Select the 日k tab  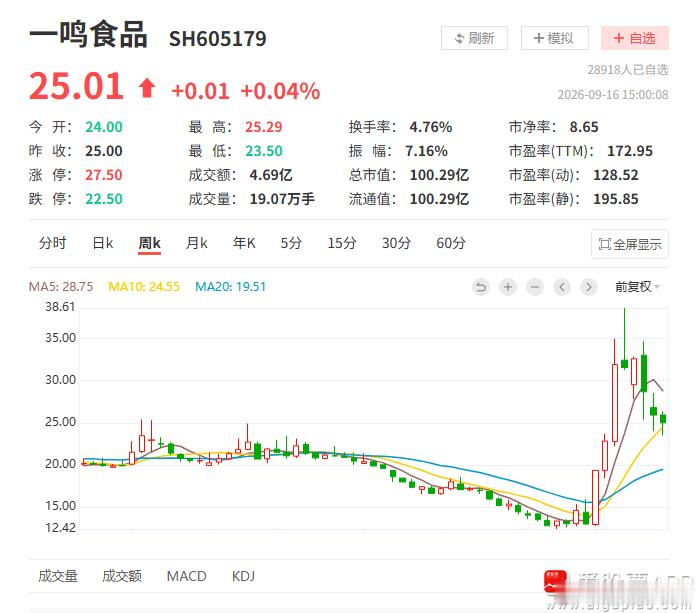point(103,243)
